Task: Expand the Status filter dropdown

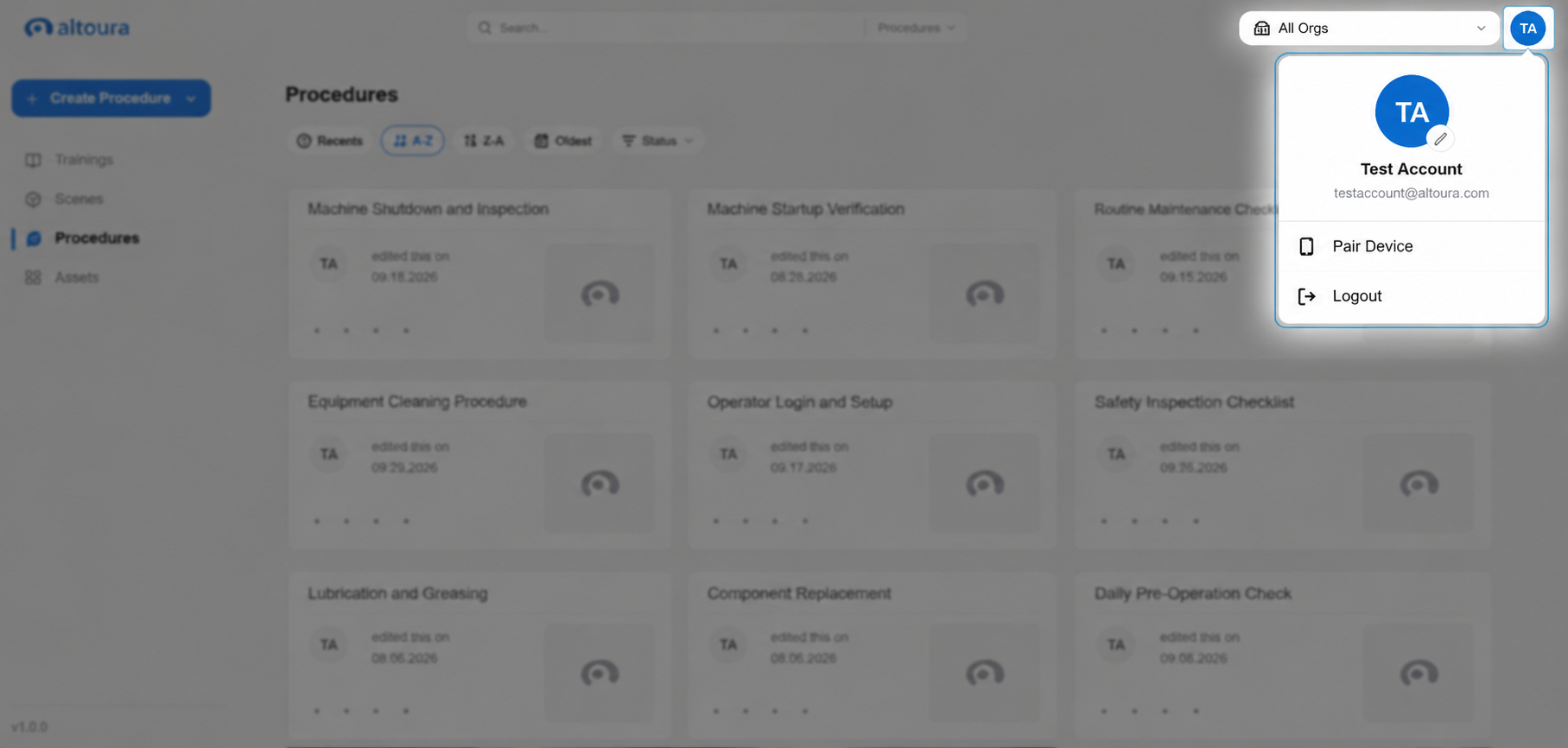Action: pyautogui.click(x=658, y=141)
